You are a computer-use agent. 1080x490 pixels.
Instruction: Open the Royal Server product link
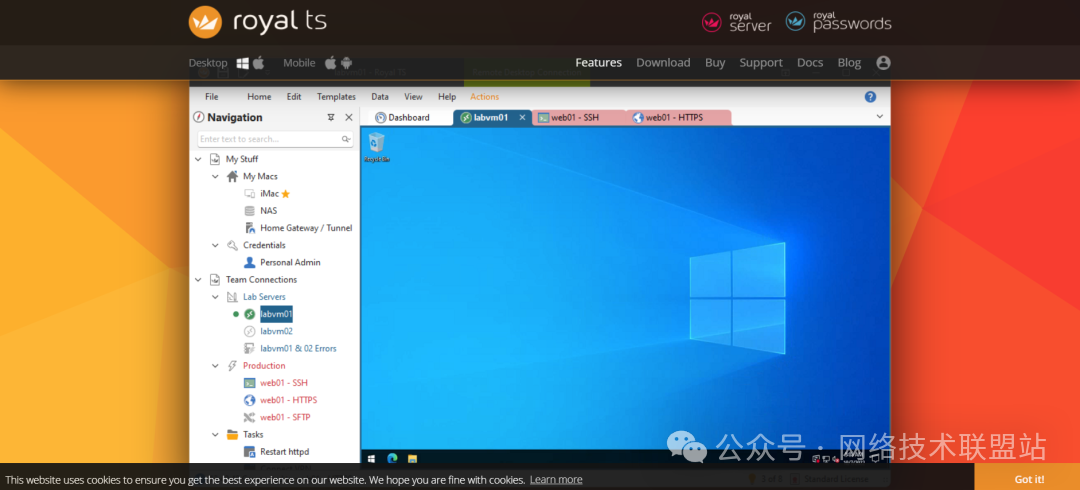(736, 22)
